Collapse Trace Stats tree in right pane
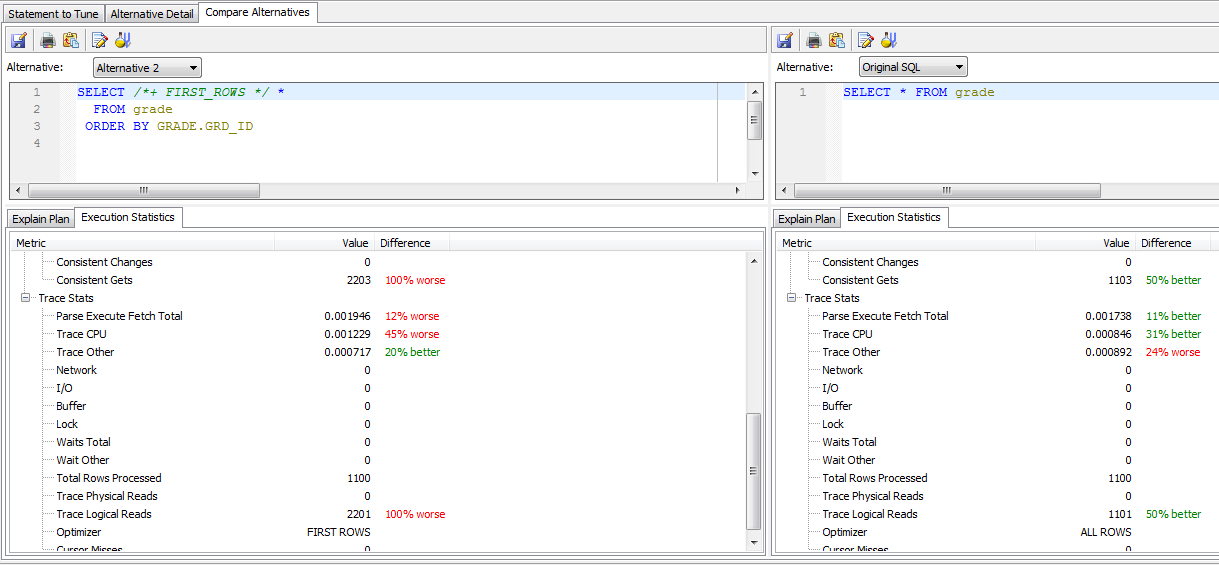Viewport: 1219px width, 565px height. tap(792, 298)
